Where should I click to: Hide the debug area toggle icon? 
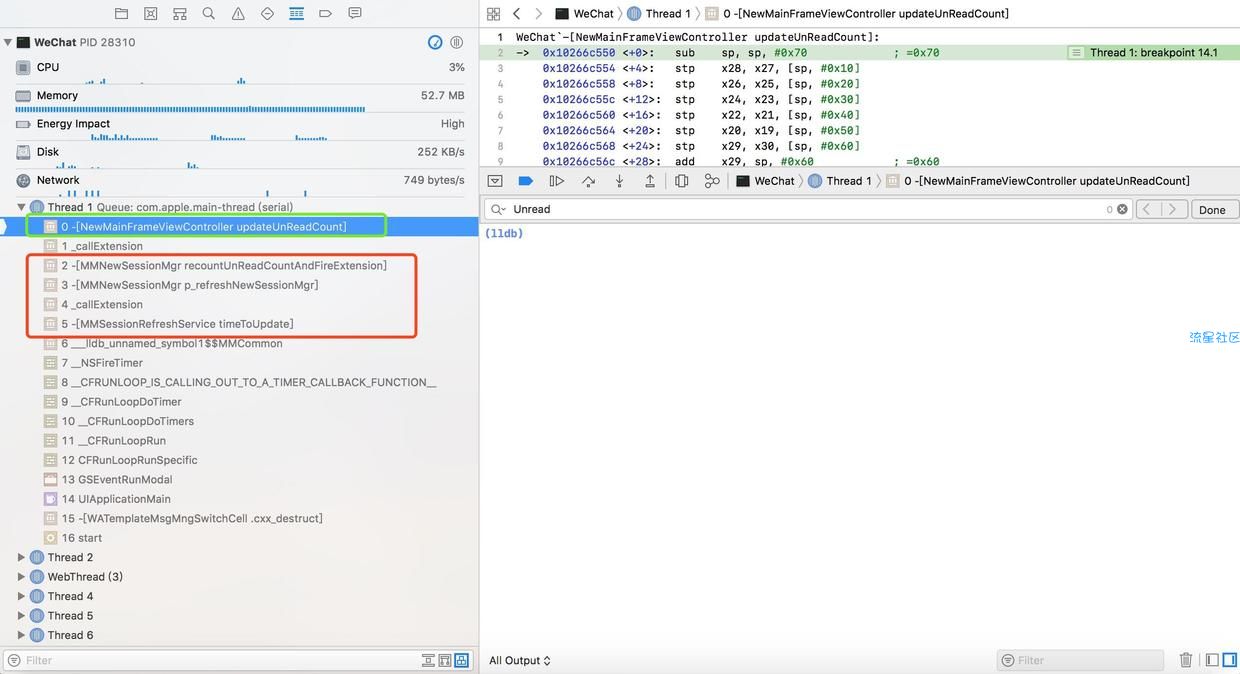click(494, 181)
